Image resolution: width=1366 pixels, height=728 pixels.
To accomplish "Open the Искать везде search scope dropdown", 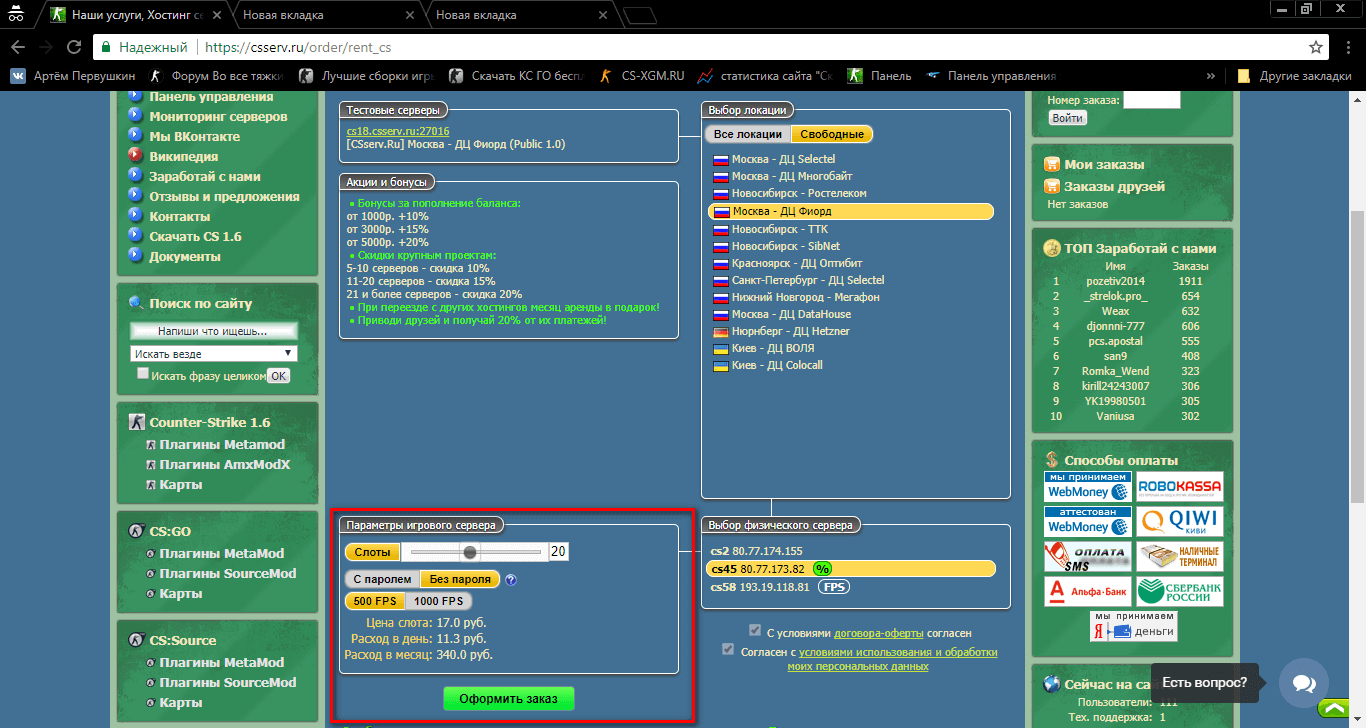I will point(214,354).
